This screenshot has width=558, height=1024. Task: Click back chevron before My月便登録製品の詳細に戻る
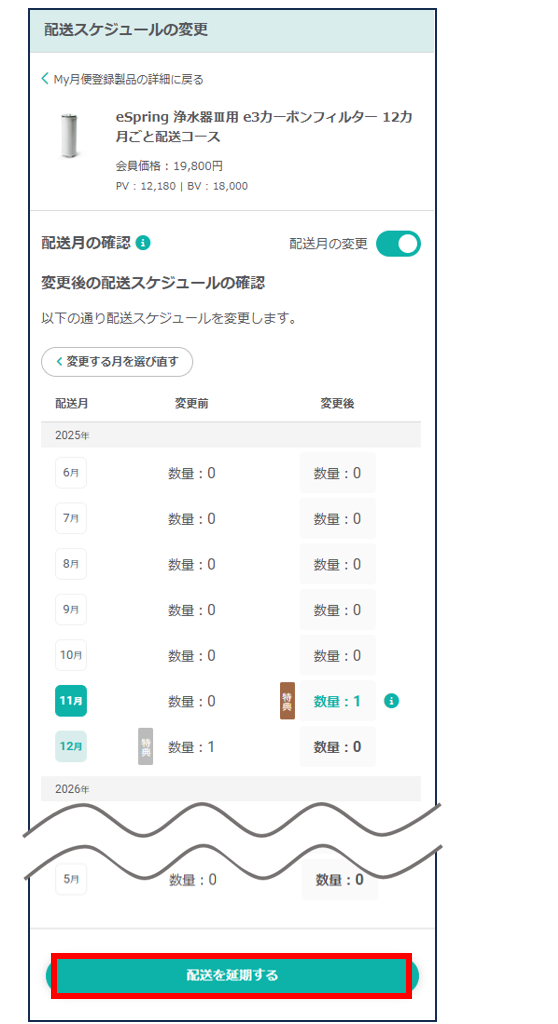tap(45, 79)
